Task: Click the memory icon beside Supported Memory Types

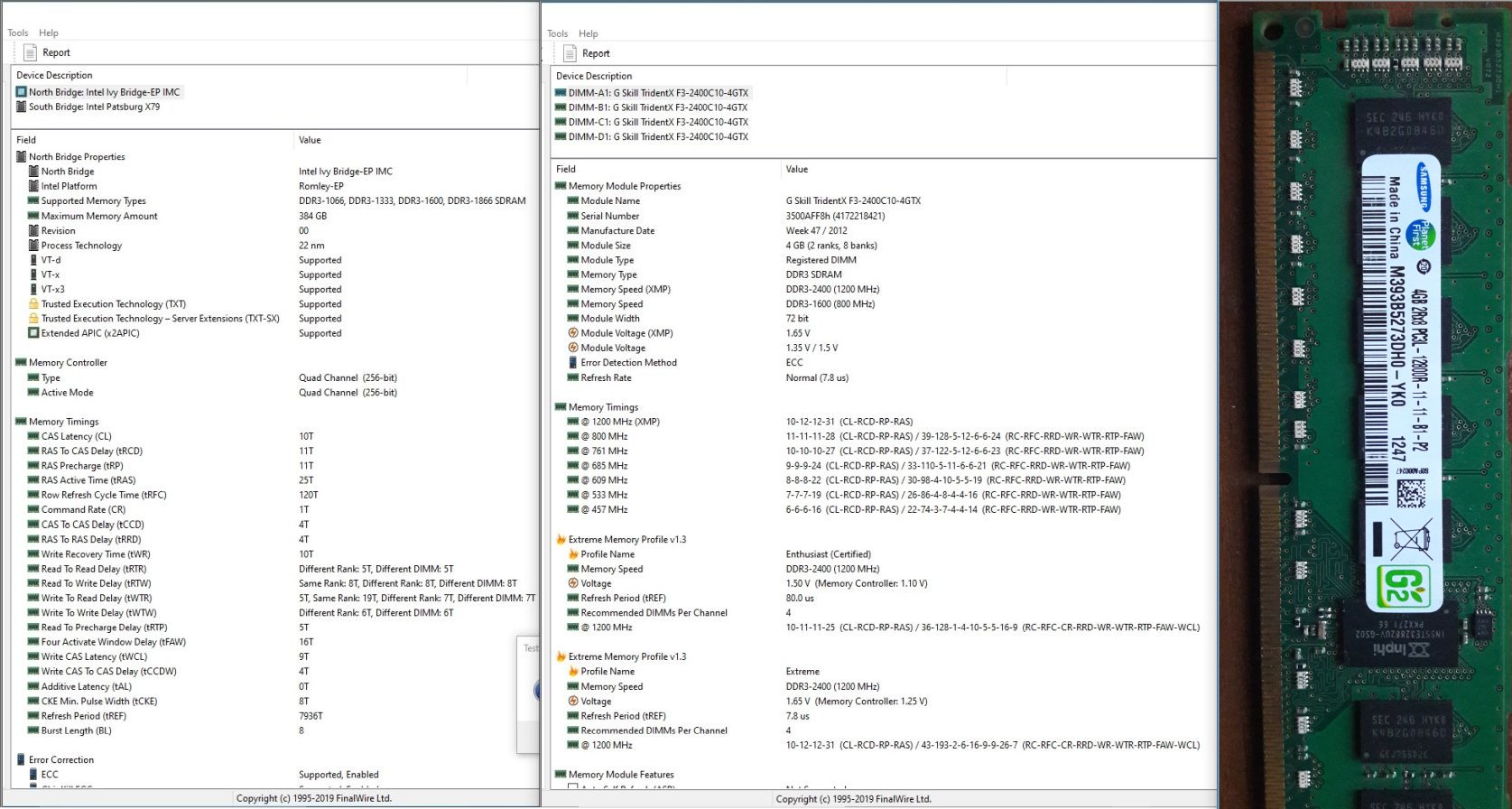Action: click(x=33, y=200)
